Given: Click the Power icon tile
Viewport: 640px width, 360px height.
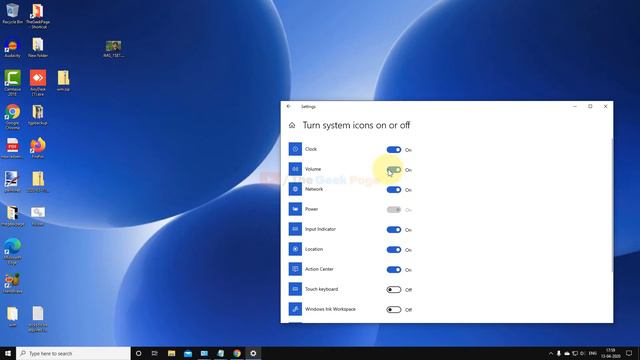Looking at the screenshot, I should 295,209.
